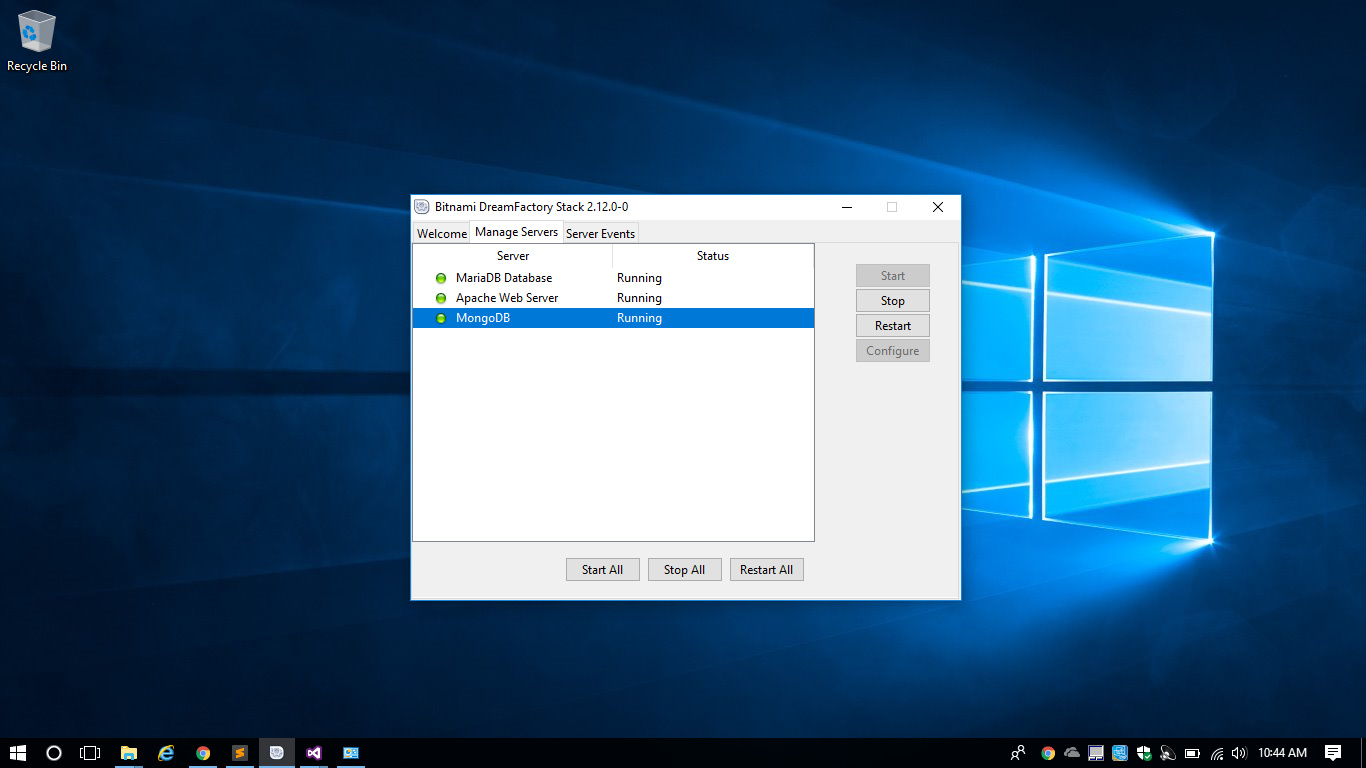Minimize the Bitnami DreamFactory Stack window
This screenshot has height=768, width=1366.
pos(847,207)
